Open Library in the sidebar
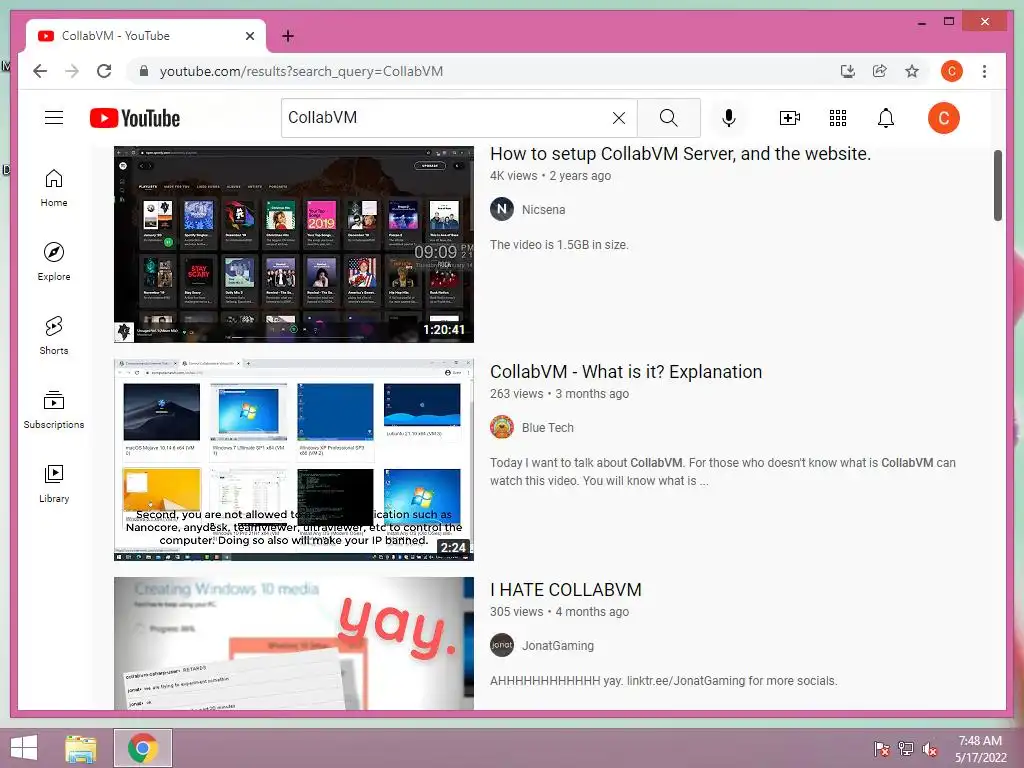The image size is (1024, 768). click(x=54, y=483)
